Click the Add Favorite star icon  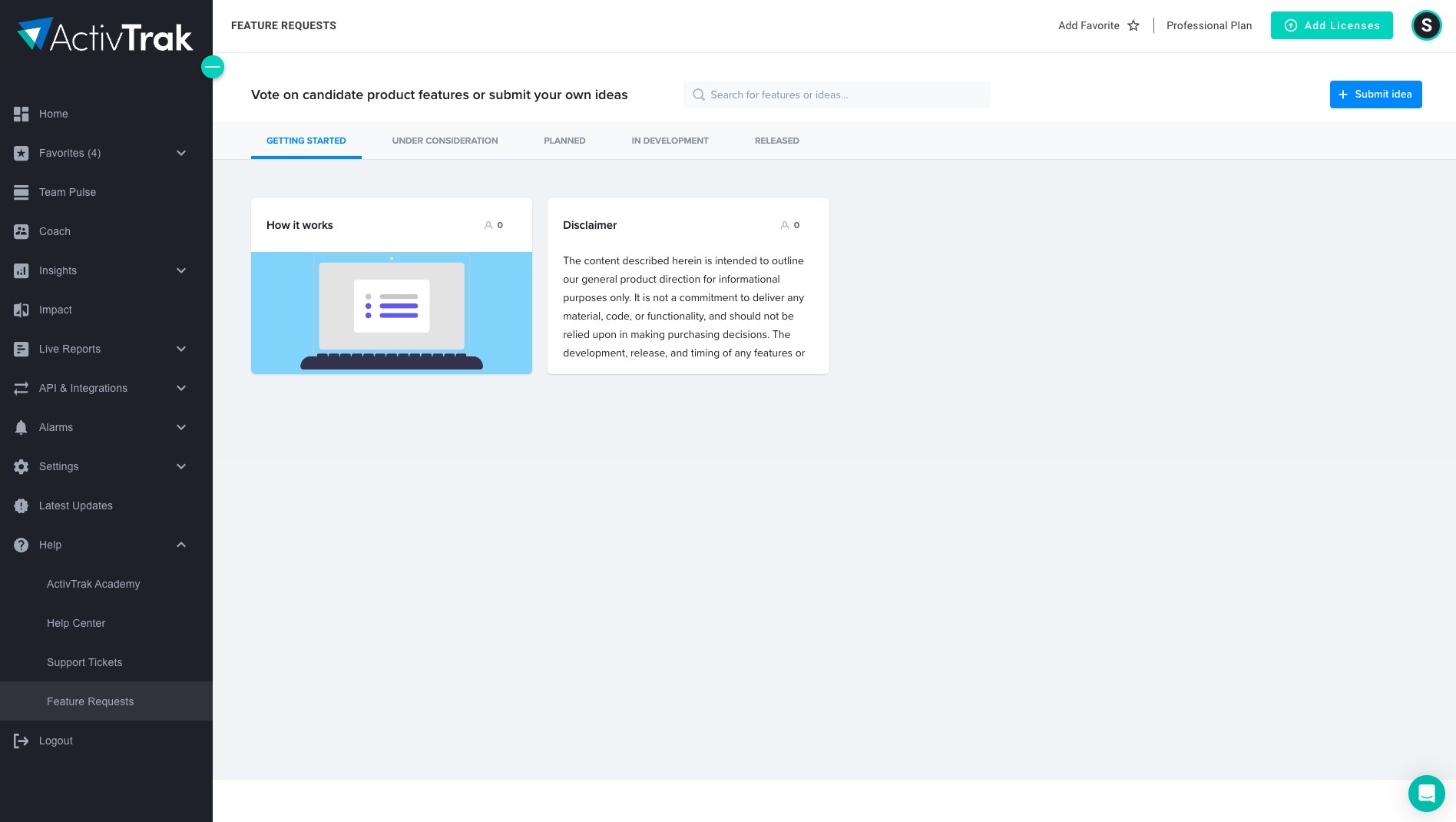click(x=1133, y=25)
